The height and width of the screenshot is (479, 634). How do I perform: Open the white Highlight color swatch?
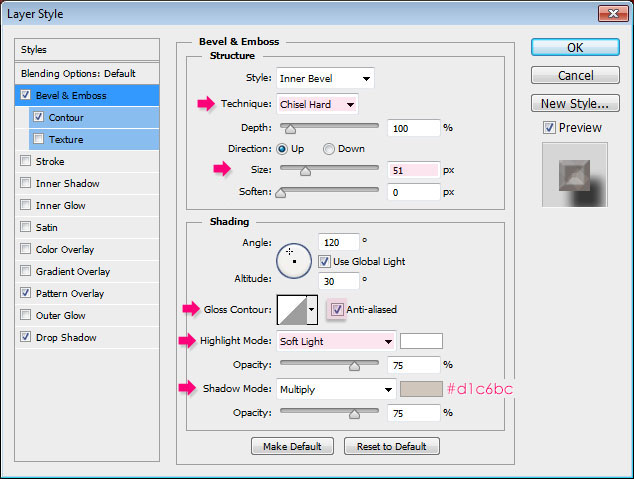click(x=421, y=341)
